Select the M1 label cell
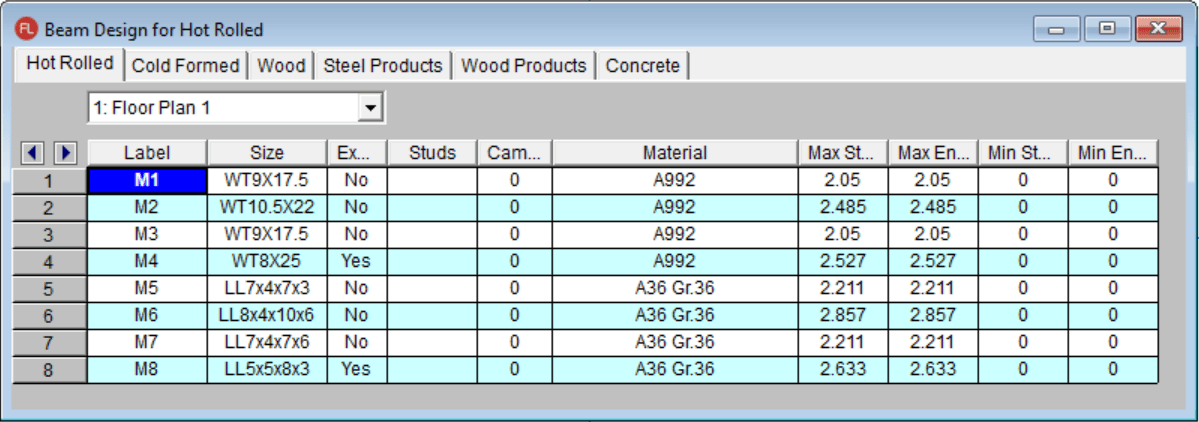The image size is (1199, 422). coord(147,181)
